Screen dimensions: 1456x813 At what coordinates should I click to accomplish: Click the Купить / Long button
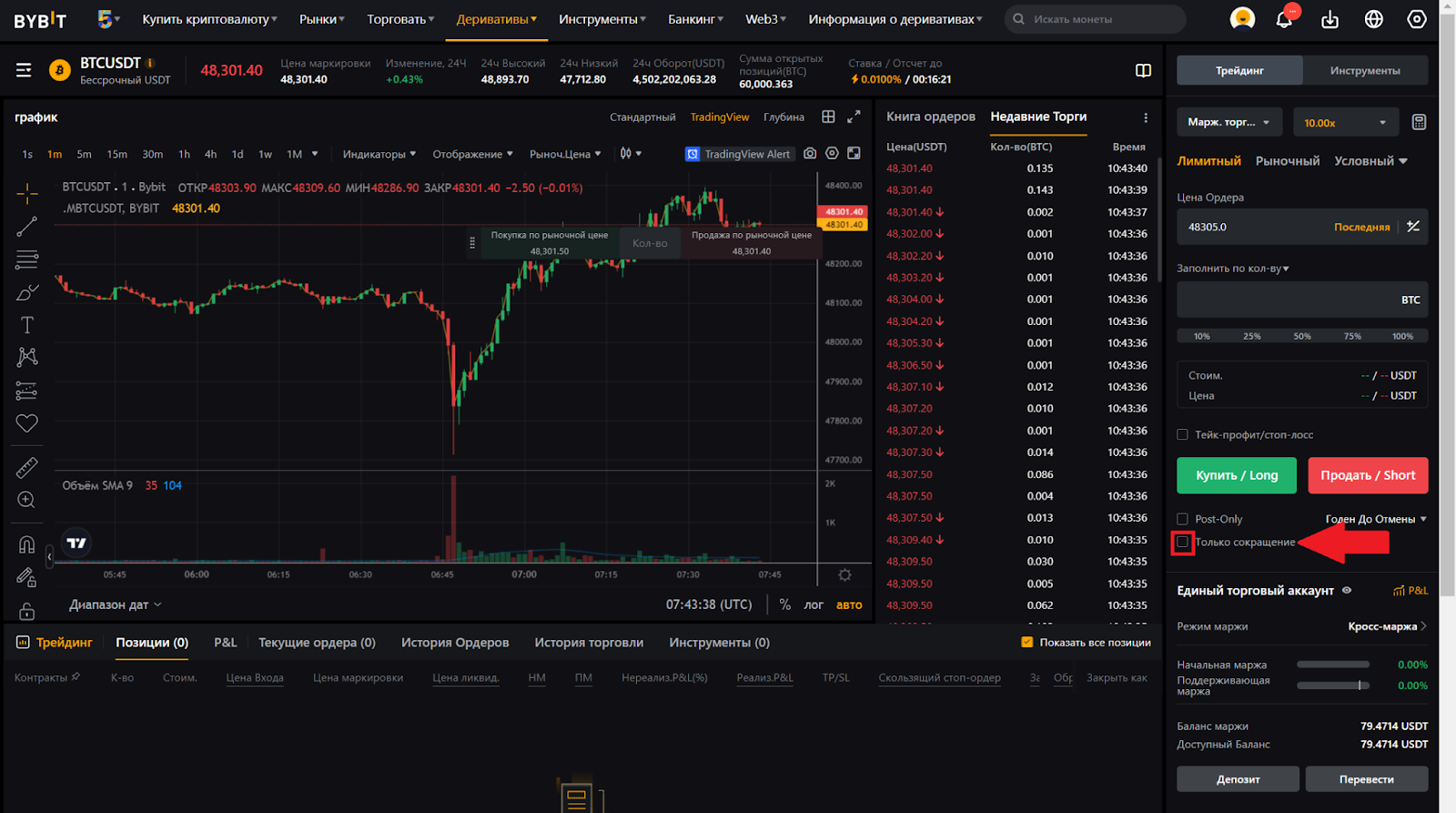1237,475
